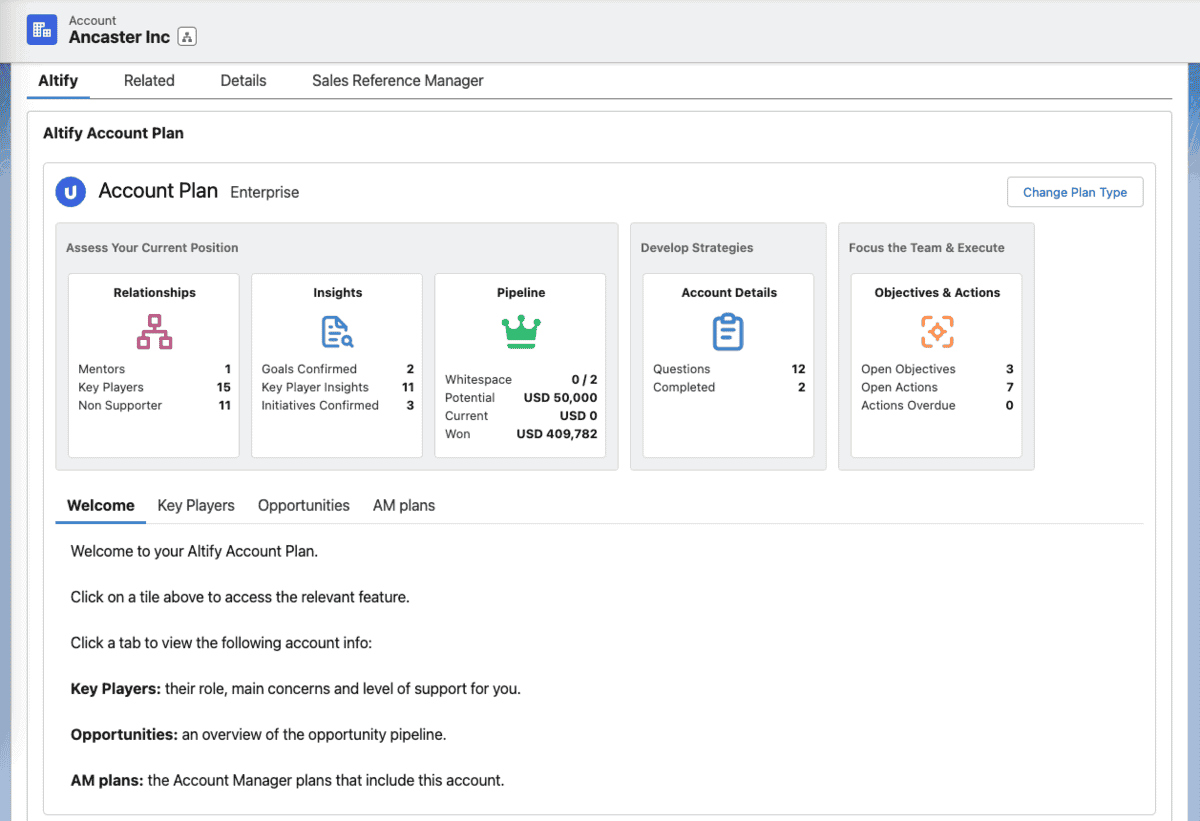
Task: Click the Key Players row in Relationships
Action: coord(154,387)
